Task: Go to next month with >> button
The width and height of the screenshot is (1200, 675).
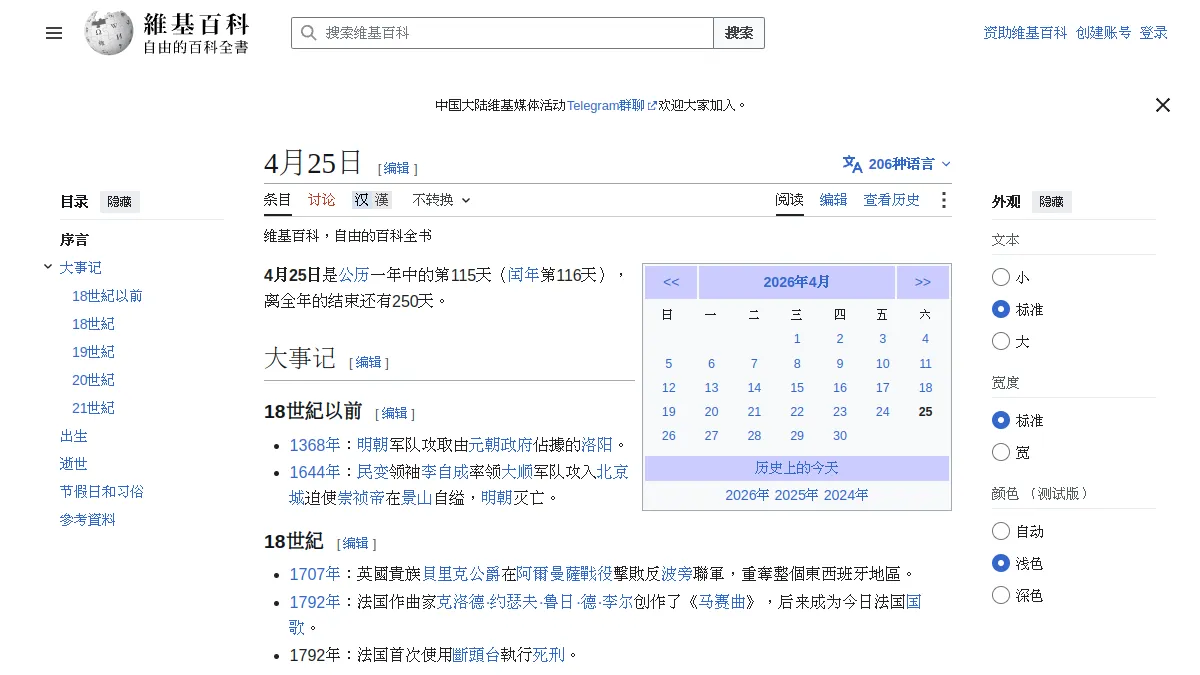Action: point(923,282)
